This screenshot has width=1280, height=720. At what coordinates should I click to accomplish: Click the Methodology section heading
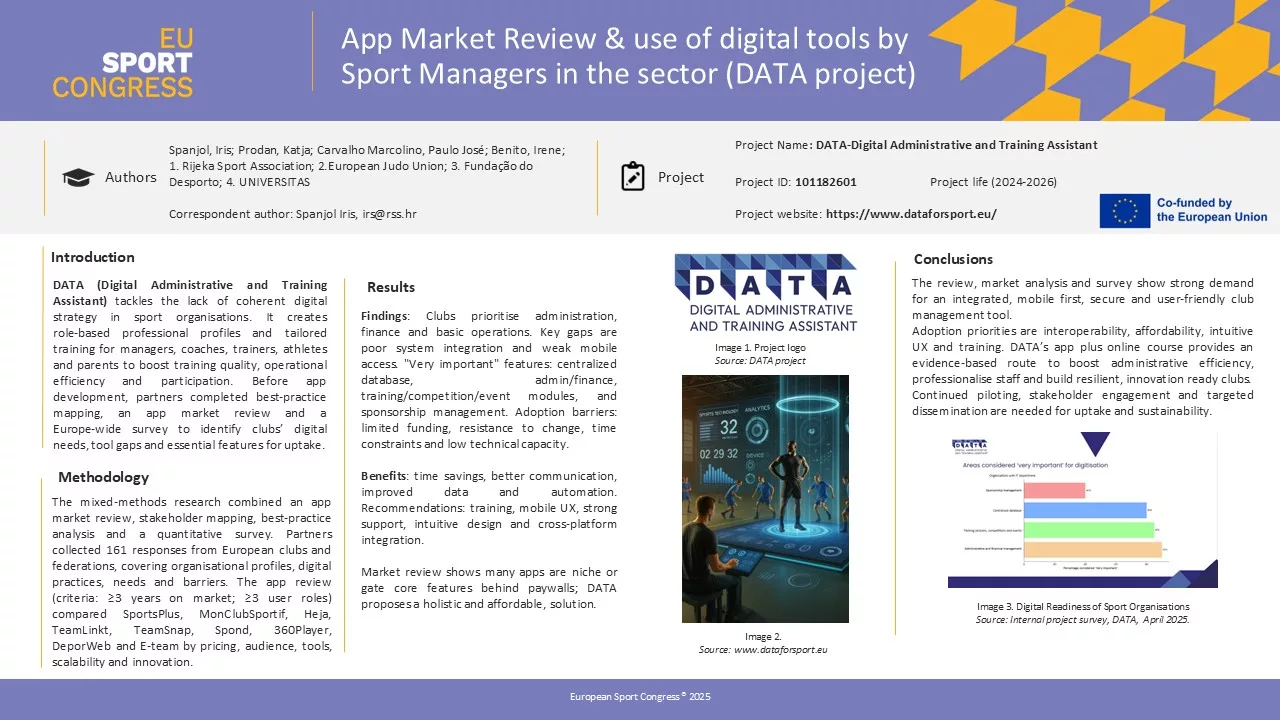(103, 477)
